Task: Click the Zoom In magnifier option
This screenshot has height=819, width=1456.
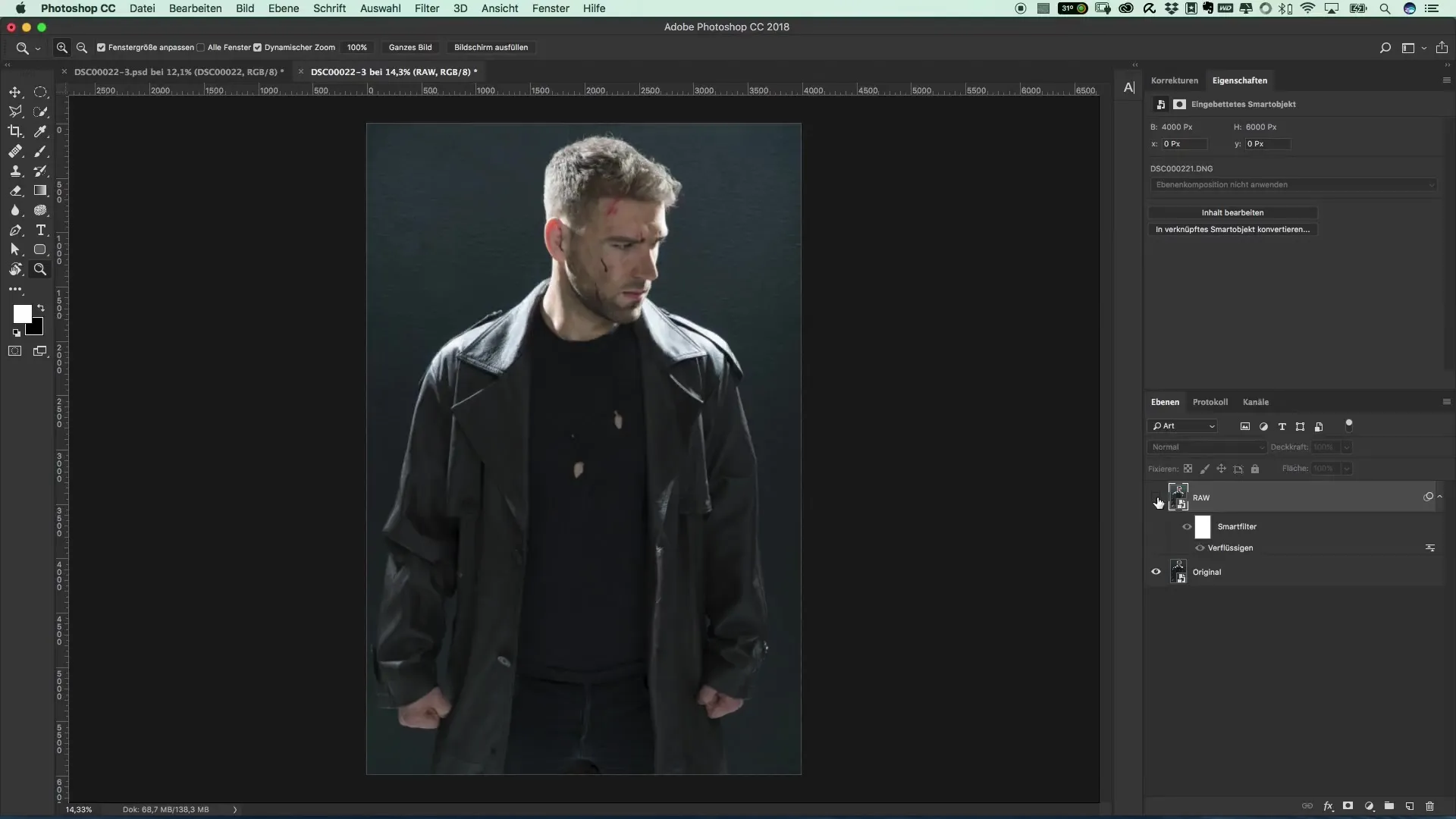Action: [x=62, y=48]
